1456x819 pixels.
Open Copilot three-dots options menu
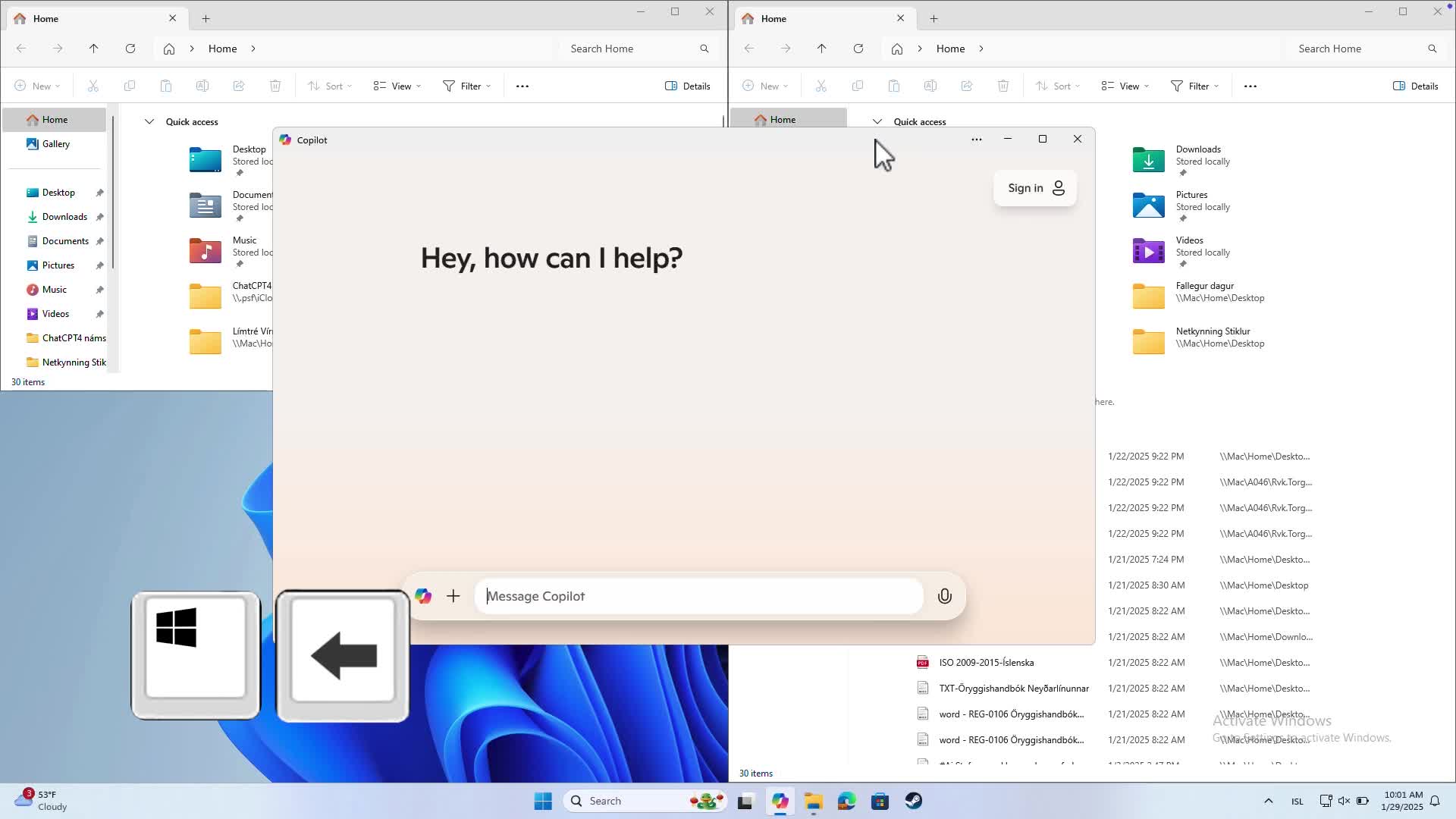[x=977, y=139]
